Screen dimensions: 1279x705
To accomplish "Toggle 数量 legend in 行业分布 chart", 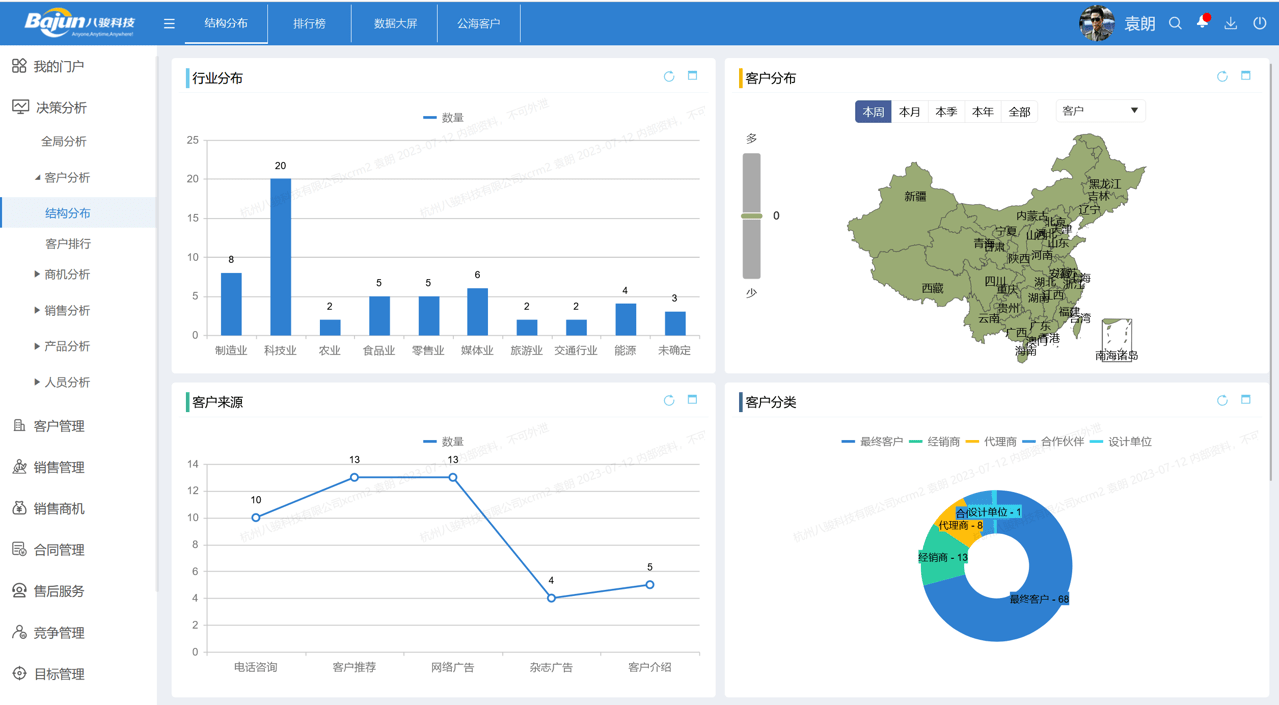I will [443, 118].
